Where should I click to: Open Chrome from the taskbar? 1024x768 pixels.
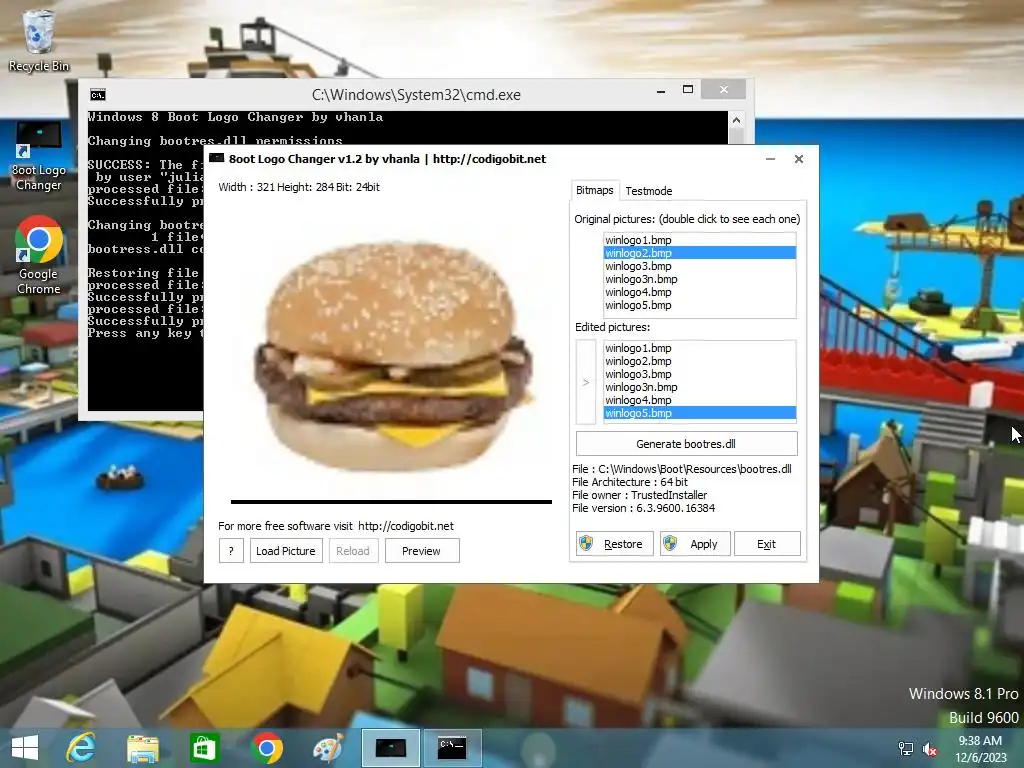pyautogui.click(x=266, y=748)
